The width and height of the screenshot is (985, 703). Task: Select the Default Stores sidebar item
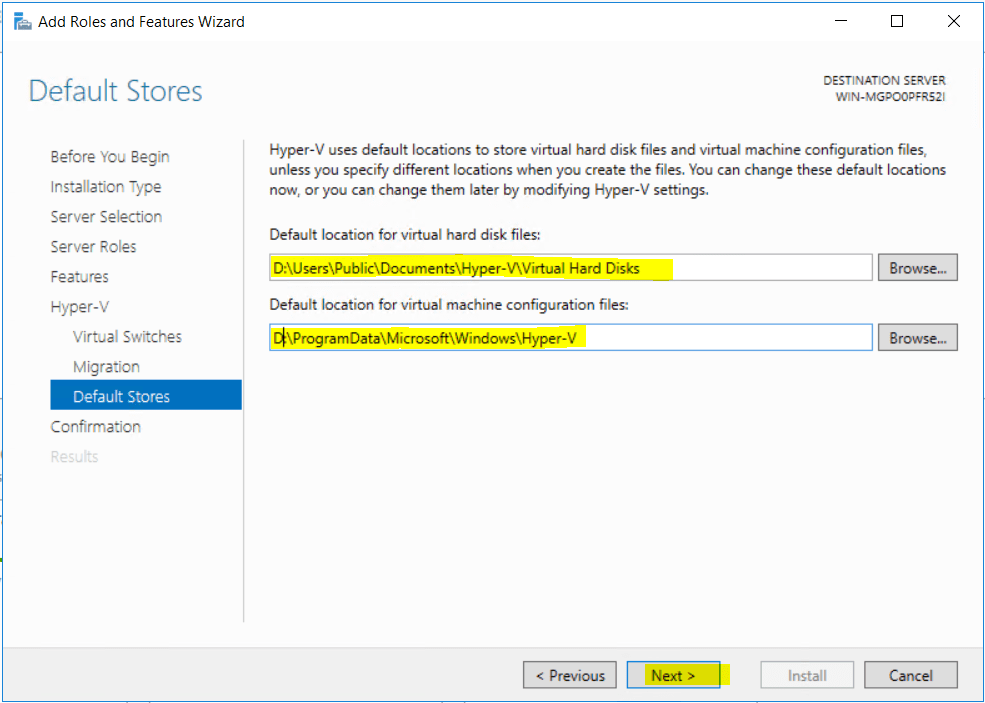tap(121, 397)
